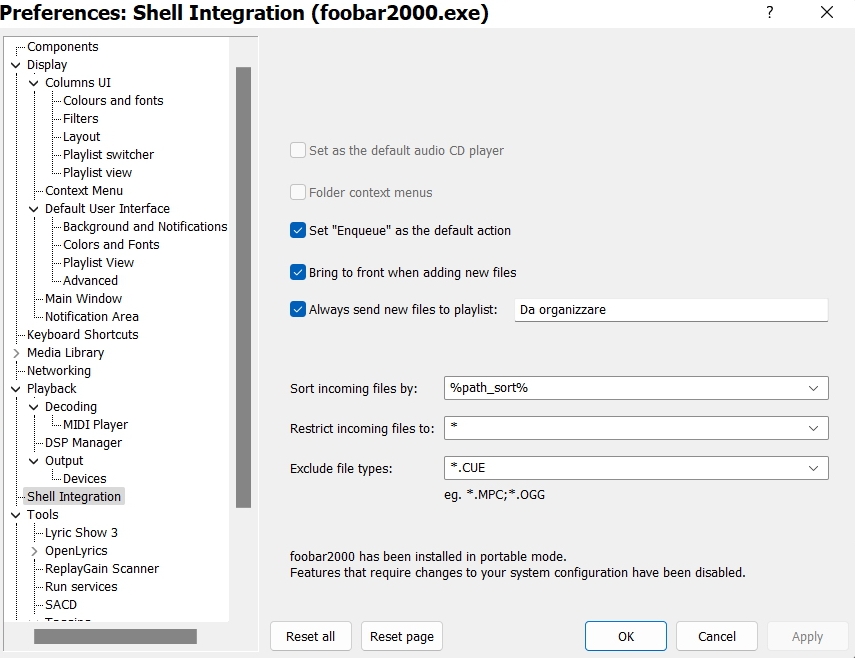Select Notification Area in the tree
855x658 pixels.
(x=92, y=317)
